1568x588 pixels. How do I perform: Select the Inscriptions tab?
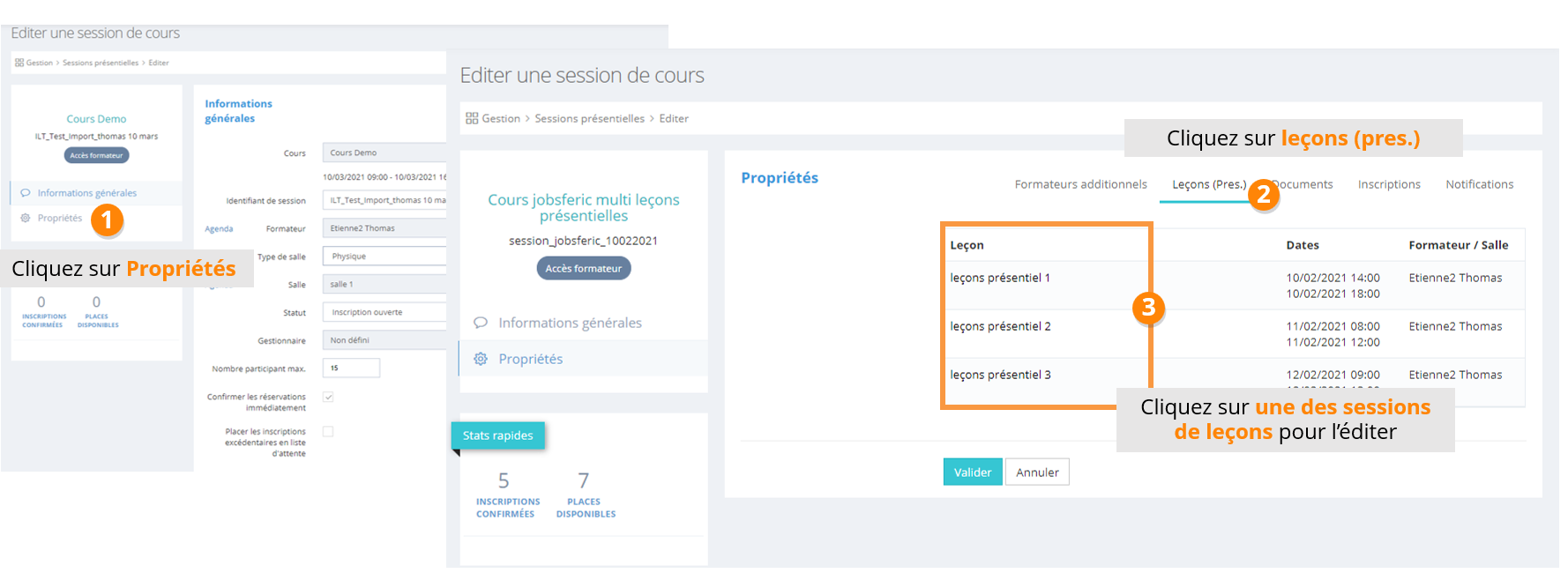1389,184
